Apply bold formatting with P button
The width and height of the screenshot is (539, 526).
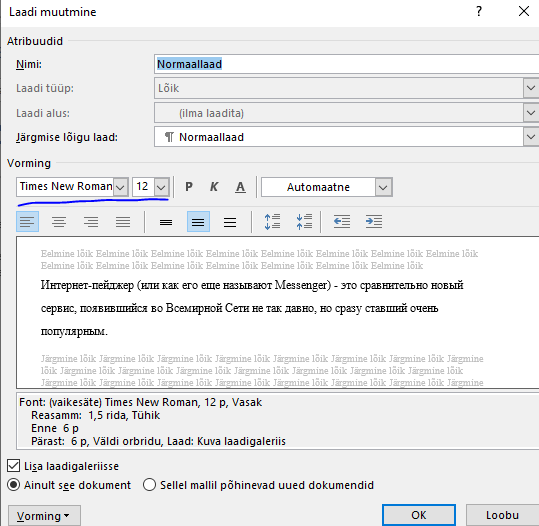189,187
